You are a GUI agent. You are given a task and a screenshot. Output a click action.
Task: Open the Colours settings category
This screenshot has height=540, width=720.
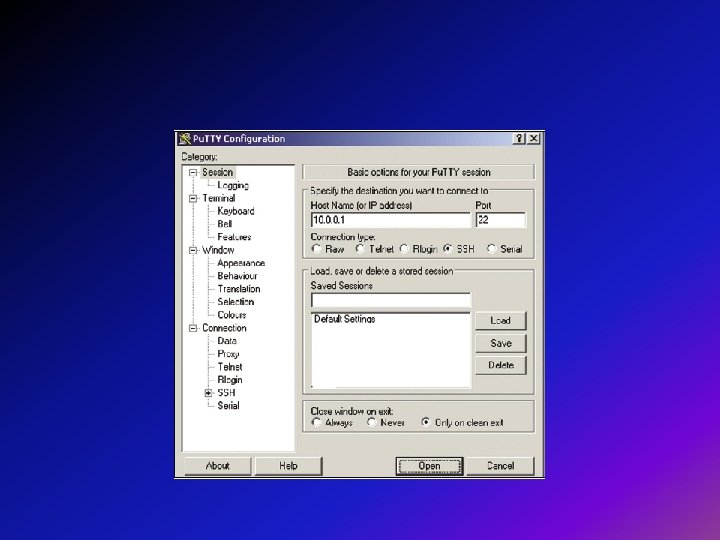point(232,315)
